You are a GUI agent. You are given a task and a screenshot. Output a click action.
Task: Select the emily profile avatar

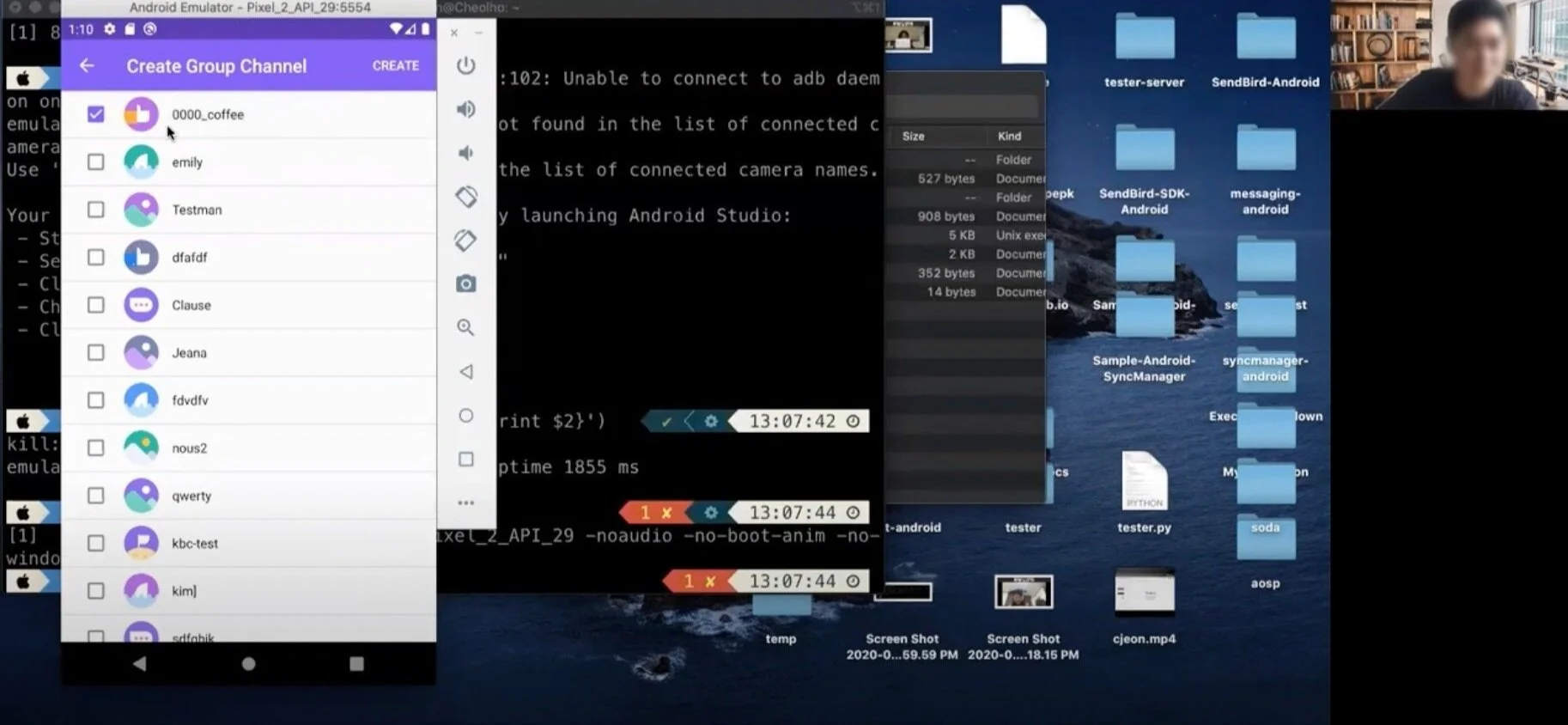[141, 161]
